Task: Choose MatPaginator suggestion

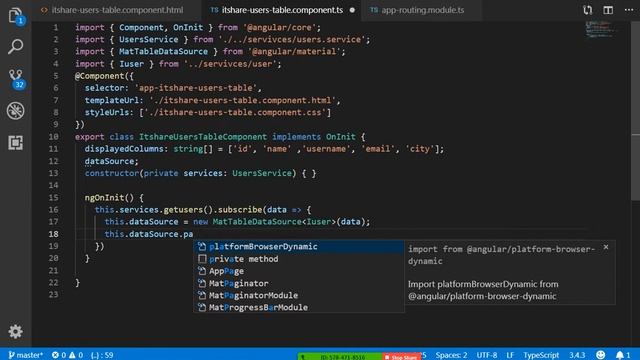Action: click(299, 283)
